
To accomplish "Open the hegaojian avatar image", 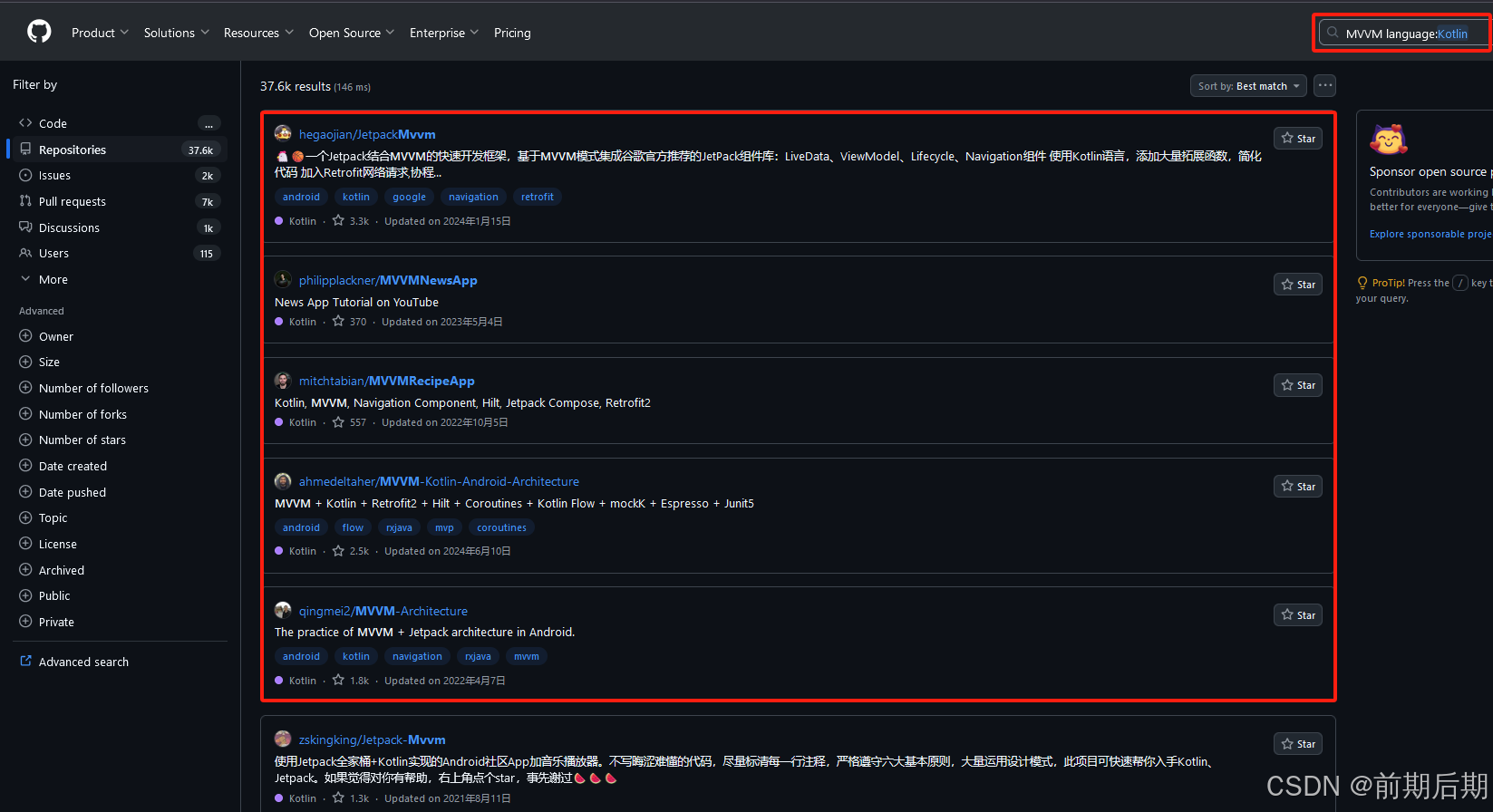I will pos(283,133).
